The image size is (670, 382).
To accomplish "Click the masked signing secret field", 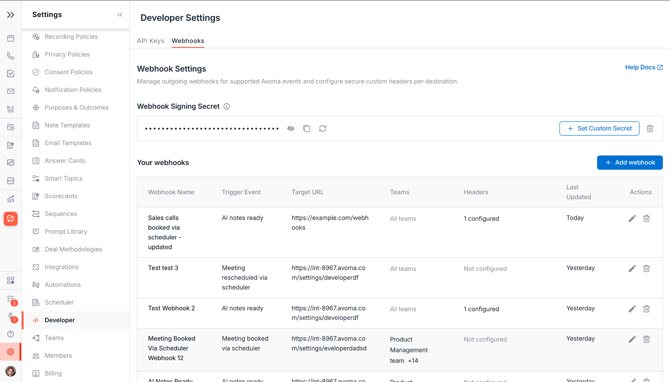I will [x=212, y=129].
